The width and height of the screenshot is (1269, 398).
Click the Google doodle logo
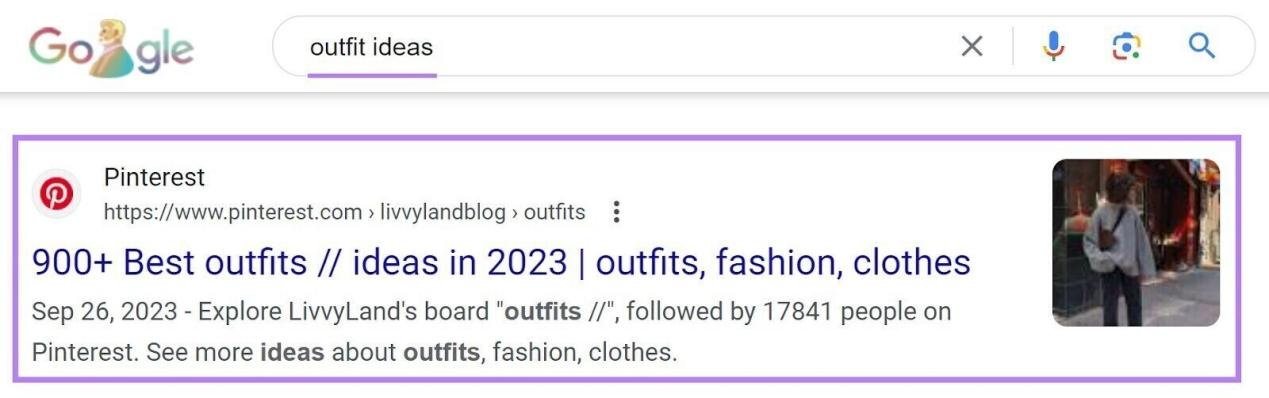[x=111, y=47]
